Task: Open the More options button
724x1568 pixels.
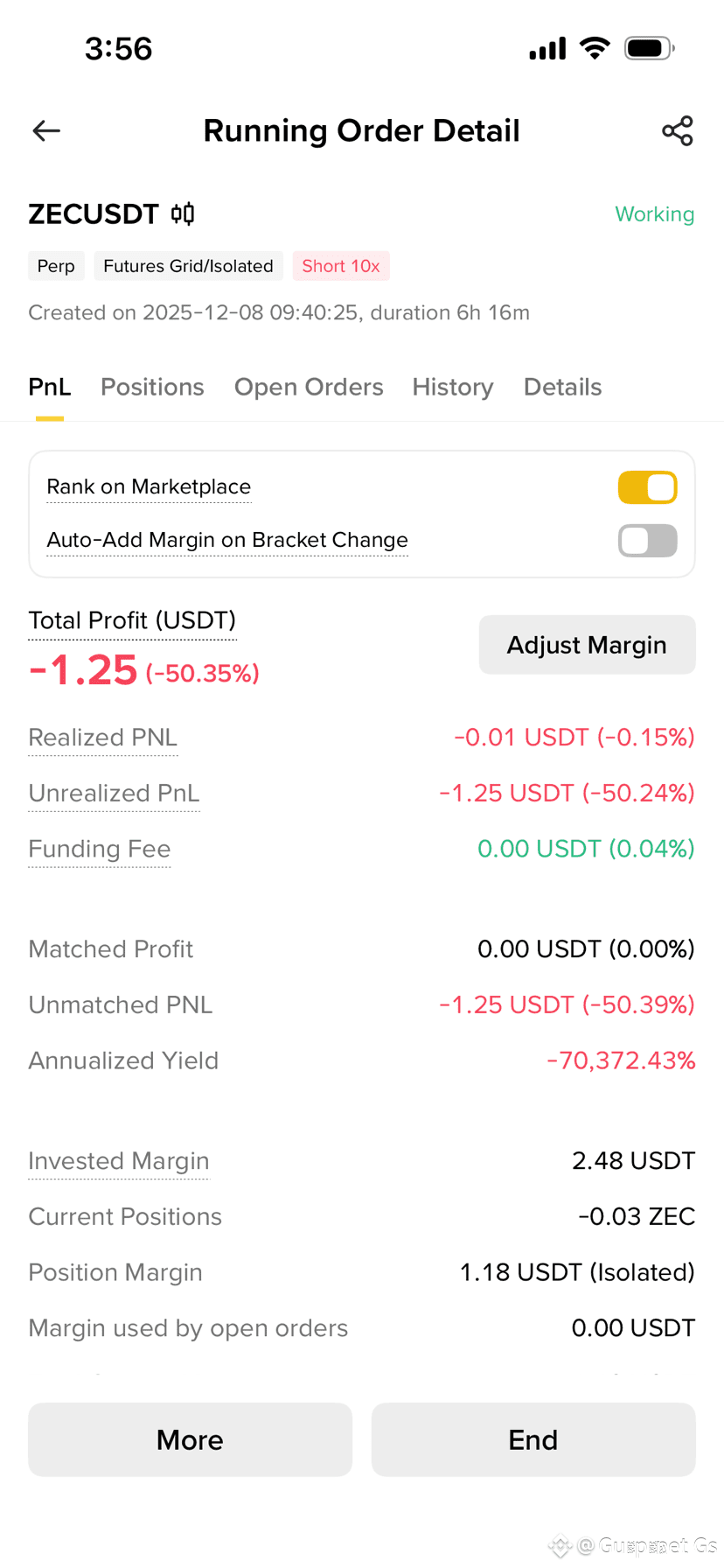Action: [190, 1439]
